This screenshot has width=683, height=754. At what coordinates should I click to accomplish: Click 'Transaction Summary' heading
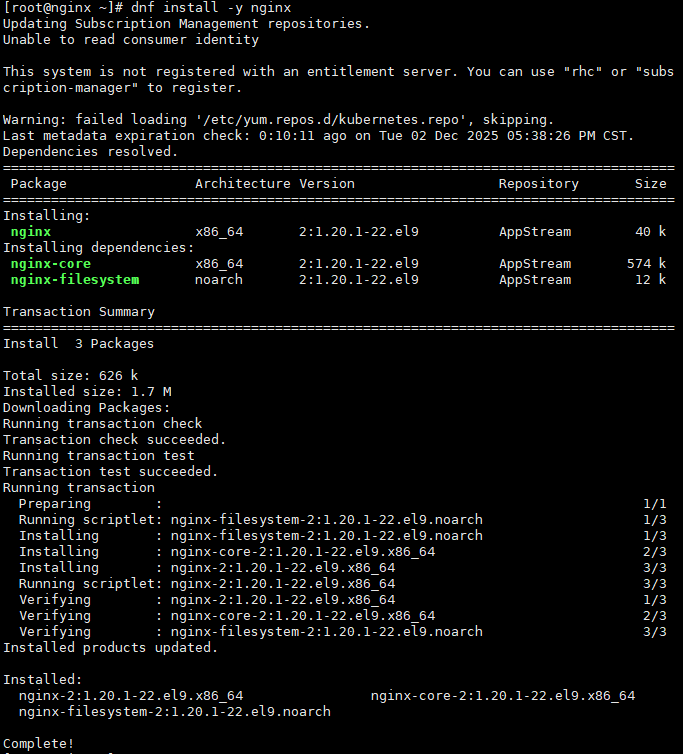tap(79, 312)
